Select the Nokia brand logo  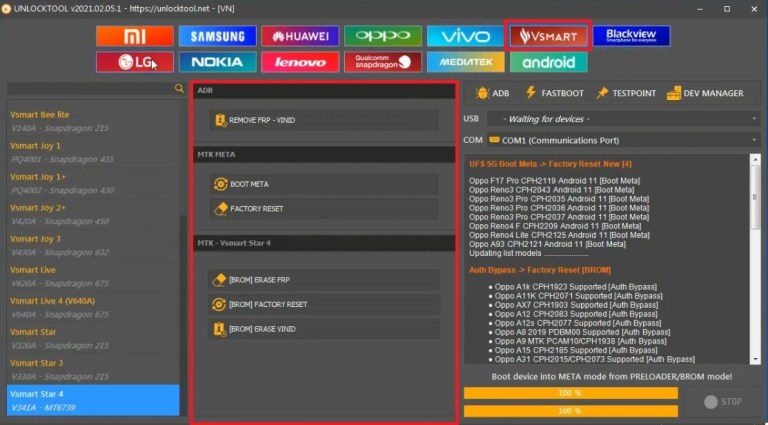(x=217, y=62)
